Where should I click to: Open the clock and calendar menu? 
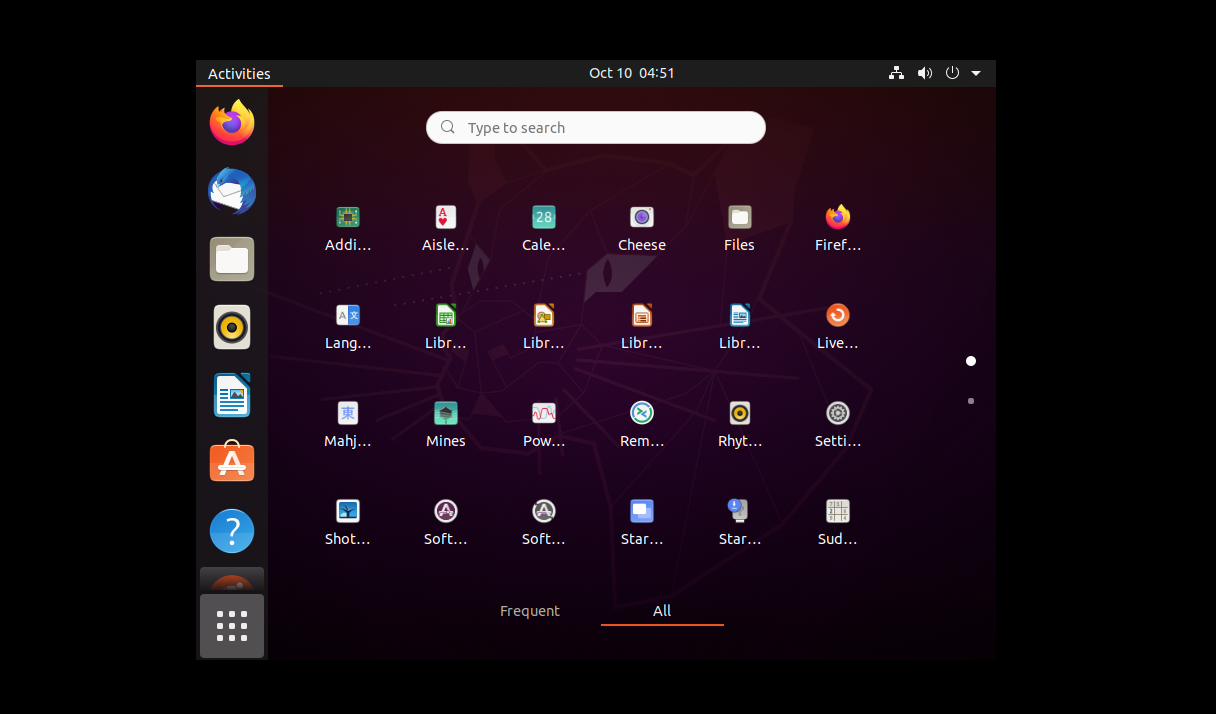(x=632, y=73)
